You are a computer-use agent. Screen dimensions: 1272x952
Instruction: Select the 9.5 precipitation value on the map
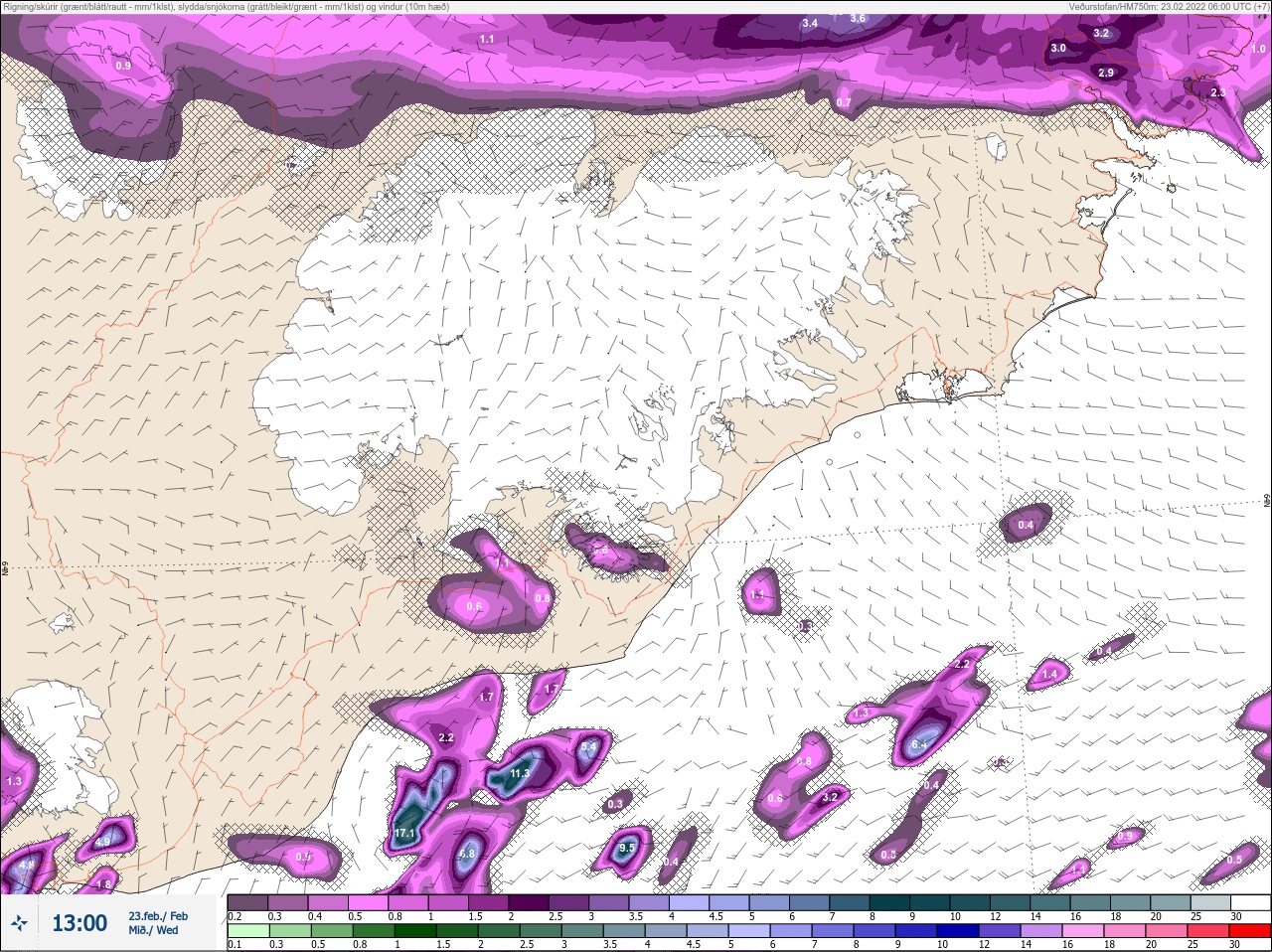(x=627, y=848)
